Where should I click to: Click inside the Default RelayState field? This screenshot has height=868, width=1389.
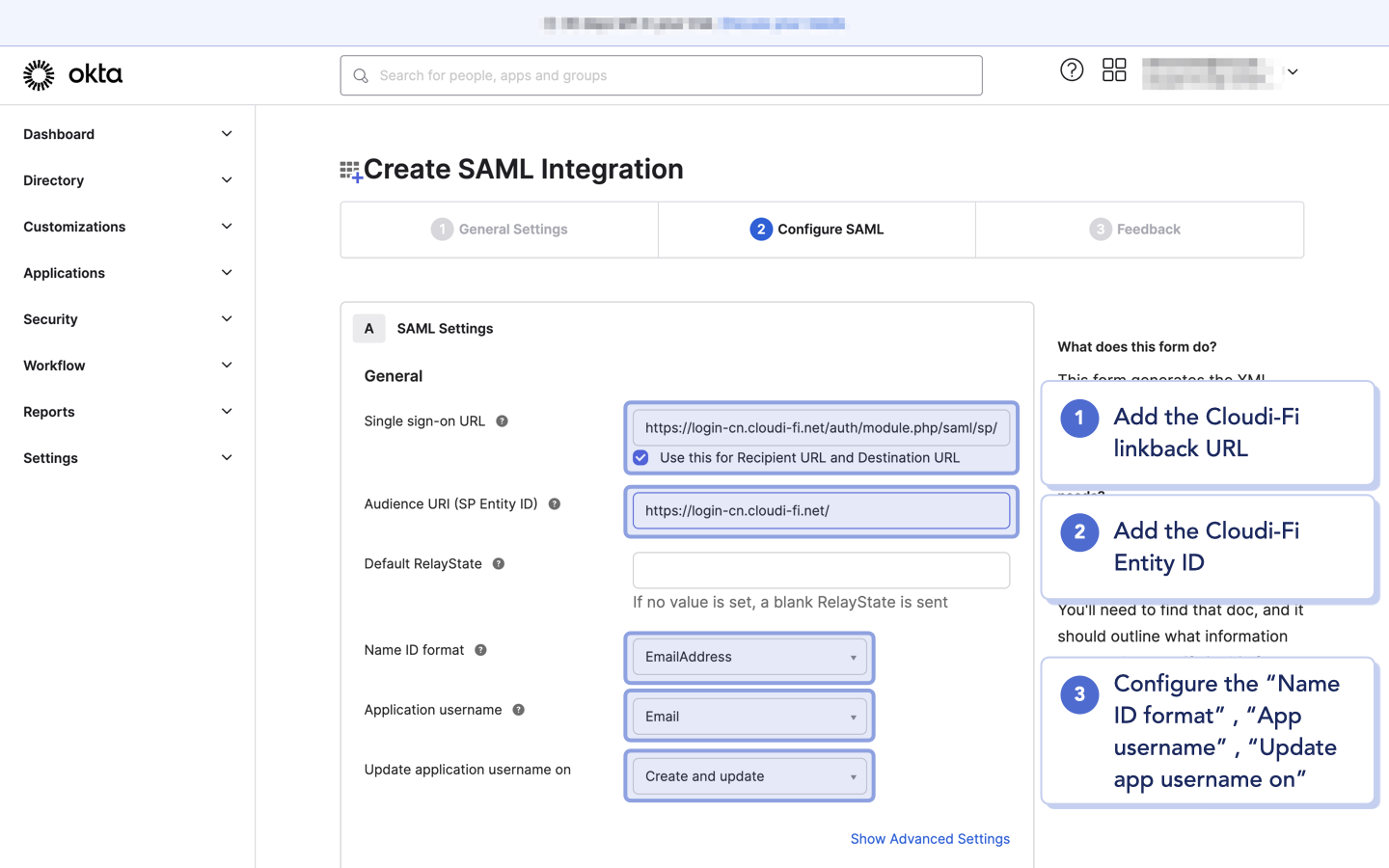click(820, 570)
